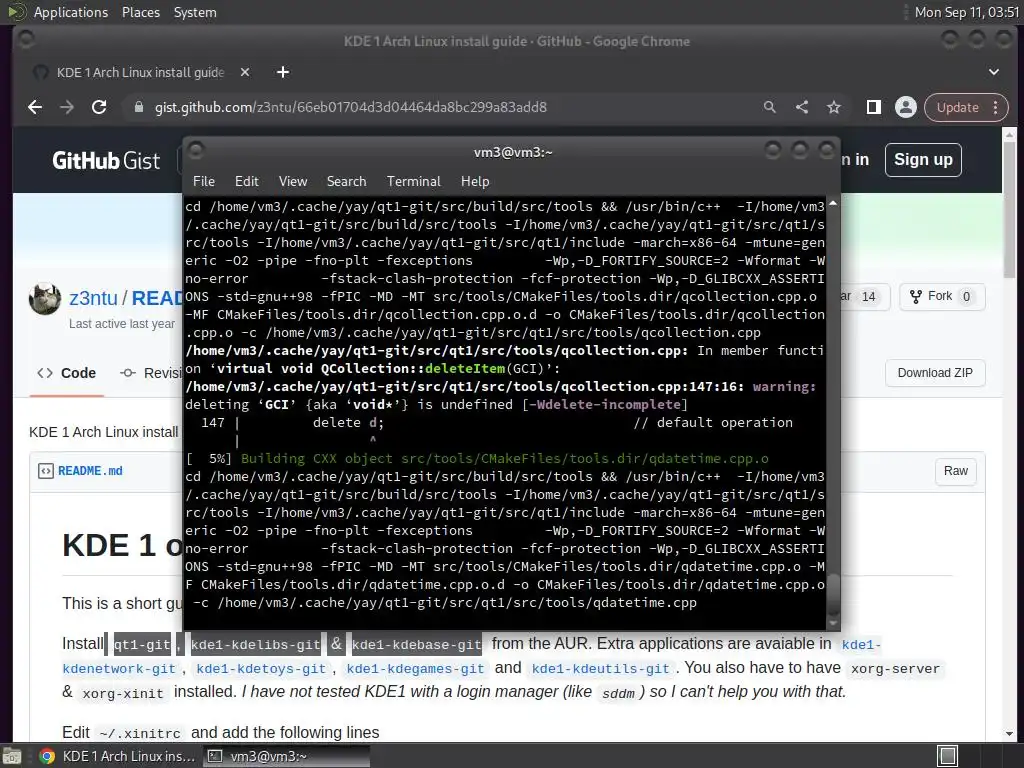Image resolution: width=1024 pixels, height=768 pixels.
Task: Open the kde1-kdeutils-git link
Action: point(601,669)
